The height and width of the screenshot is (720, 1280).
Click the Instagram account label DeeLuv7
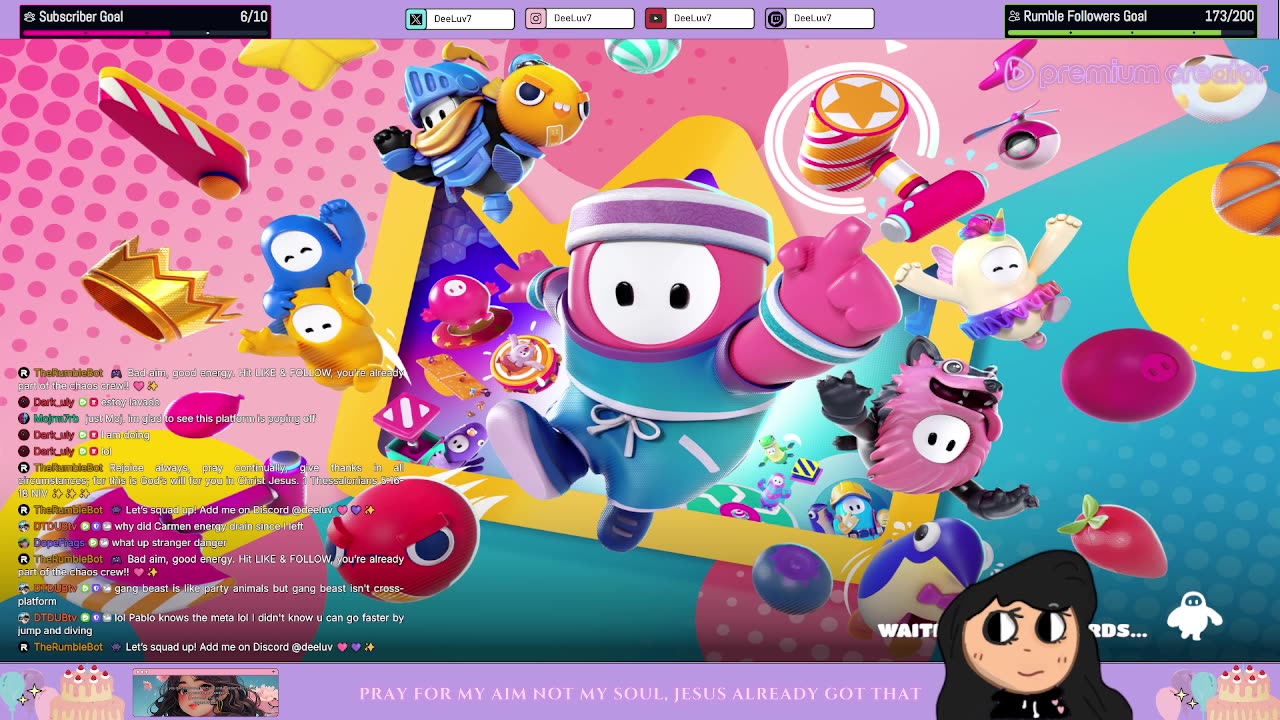click(x=573, y=18)
